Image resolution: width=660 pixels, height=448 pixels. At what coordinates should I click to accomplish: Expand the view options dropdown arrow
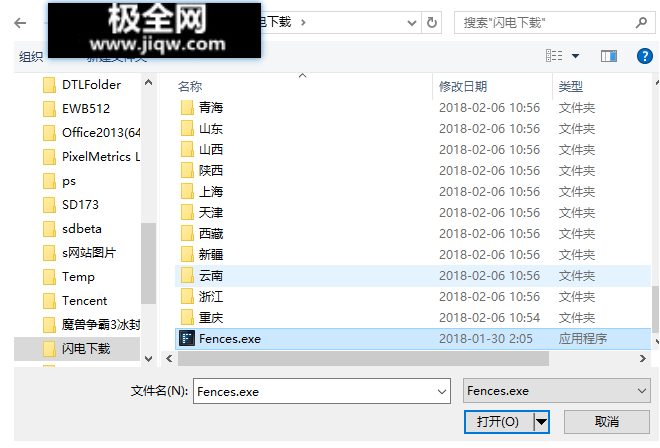pyautogui.click(x=575, y=55)
